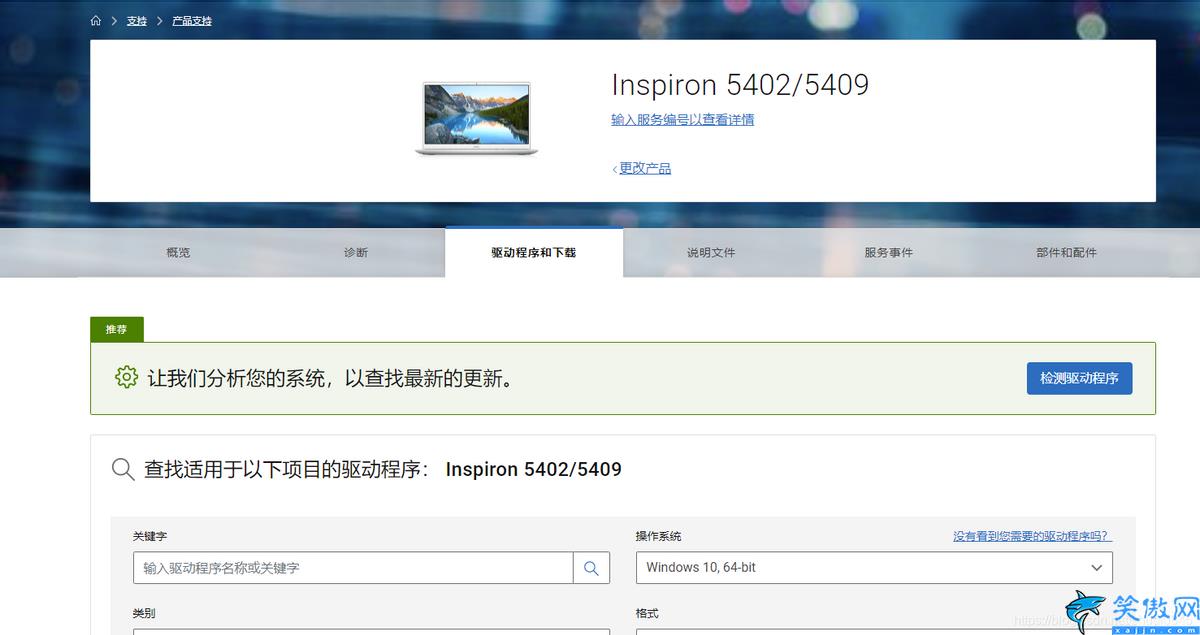Open the 产品支持 breadcrumb link

coord(192,21)
